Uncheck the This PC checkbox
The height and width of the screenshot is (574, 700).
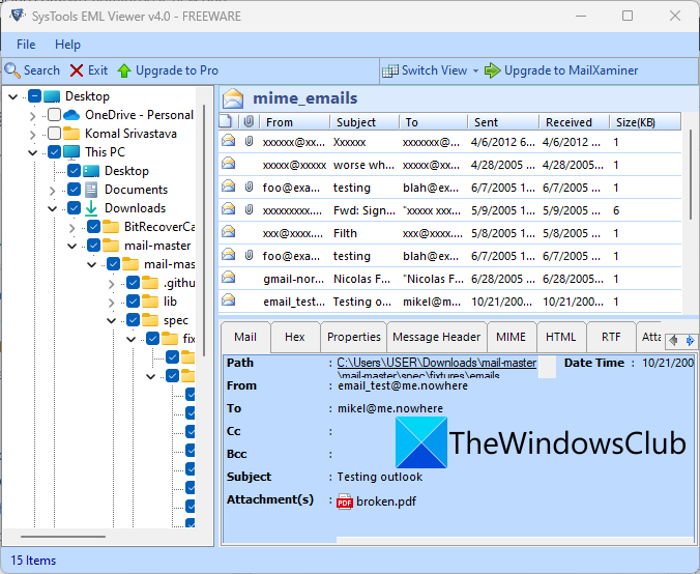54,152
